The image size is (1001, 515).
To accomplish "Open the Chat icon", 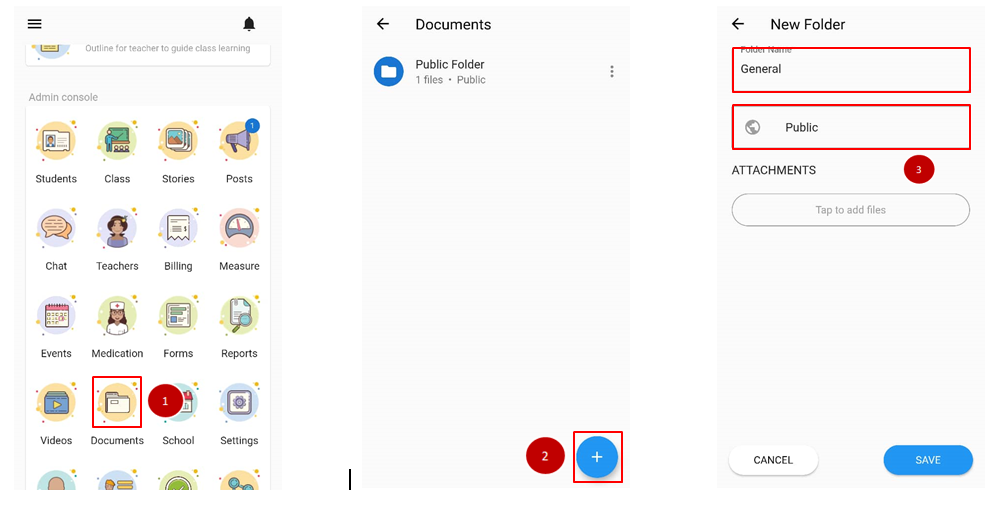I will click(56, 229).
